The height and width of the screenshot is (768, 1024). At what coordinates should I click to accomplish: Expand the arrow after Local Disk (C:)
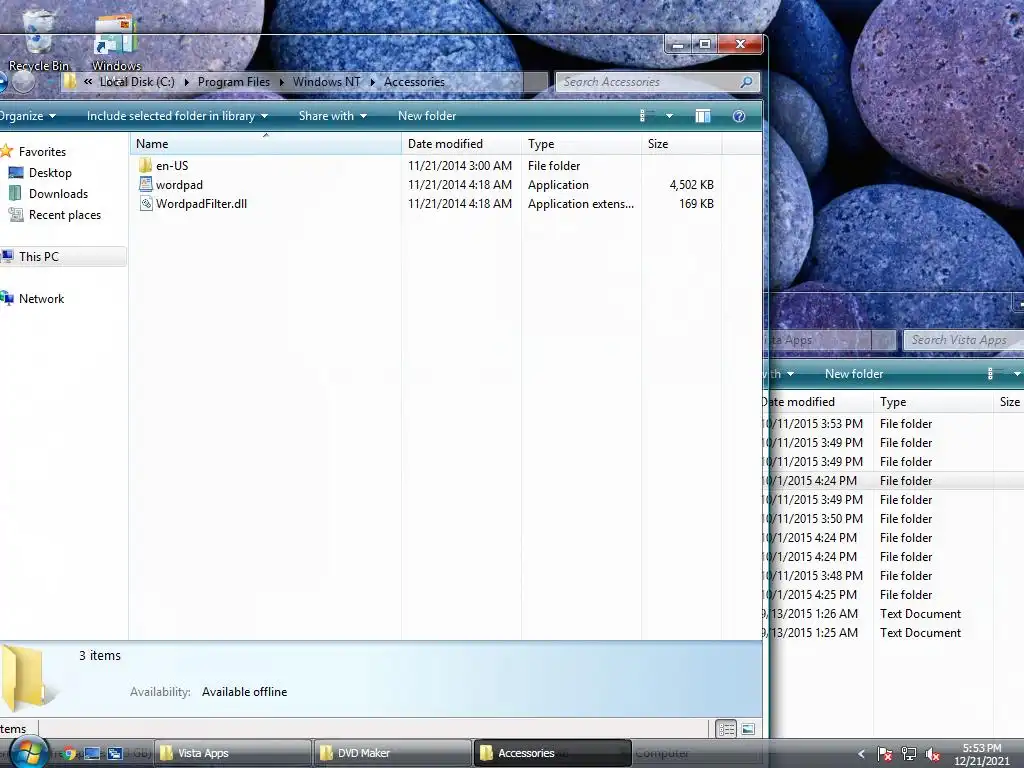pos(186,82)
